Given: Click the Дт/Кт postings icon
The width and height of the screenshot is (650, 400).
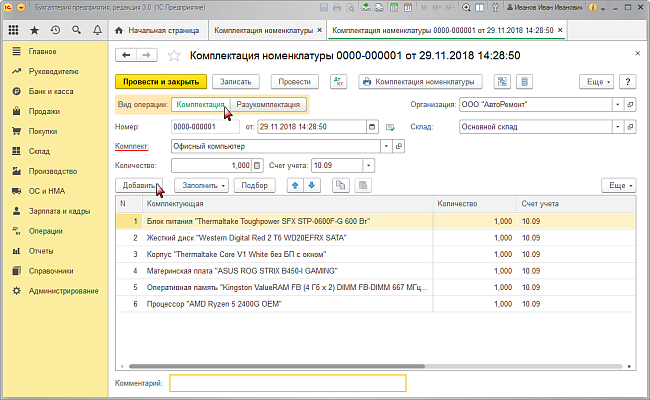Looking at the screenshot, I should click(x=342, y=81).
